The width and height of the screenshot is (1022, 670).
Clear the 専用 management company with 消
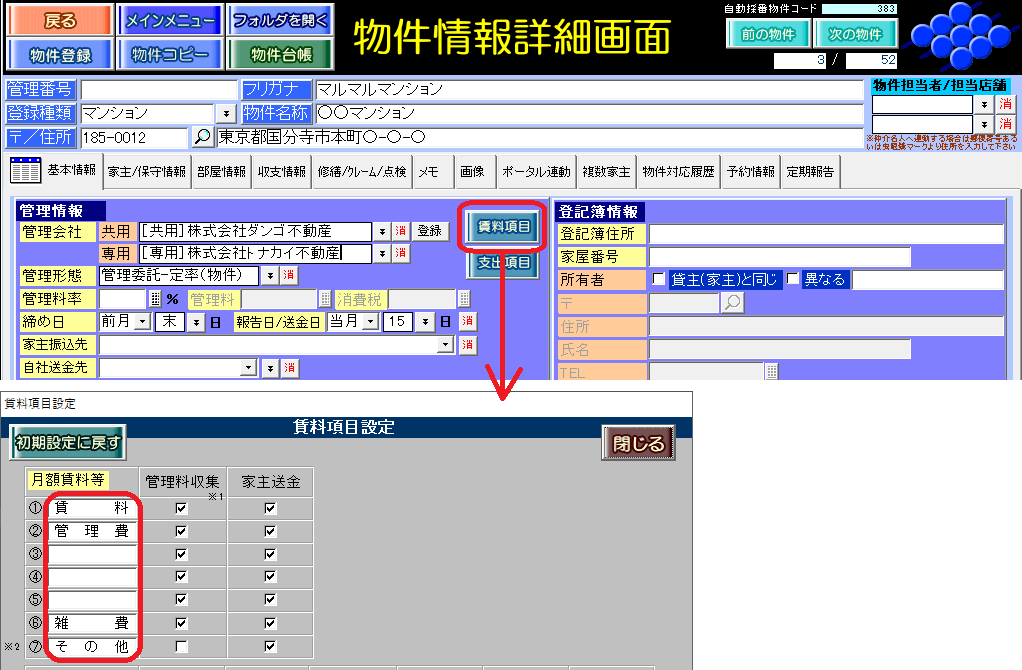point(401,254)
